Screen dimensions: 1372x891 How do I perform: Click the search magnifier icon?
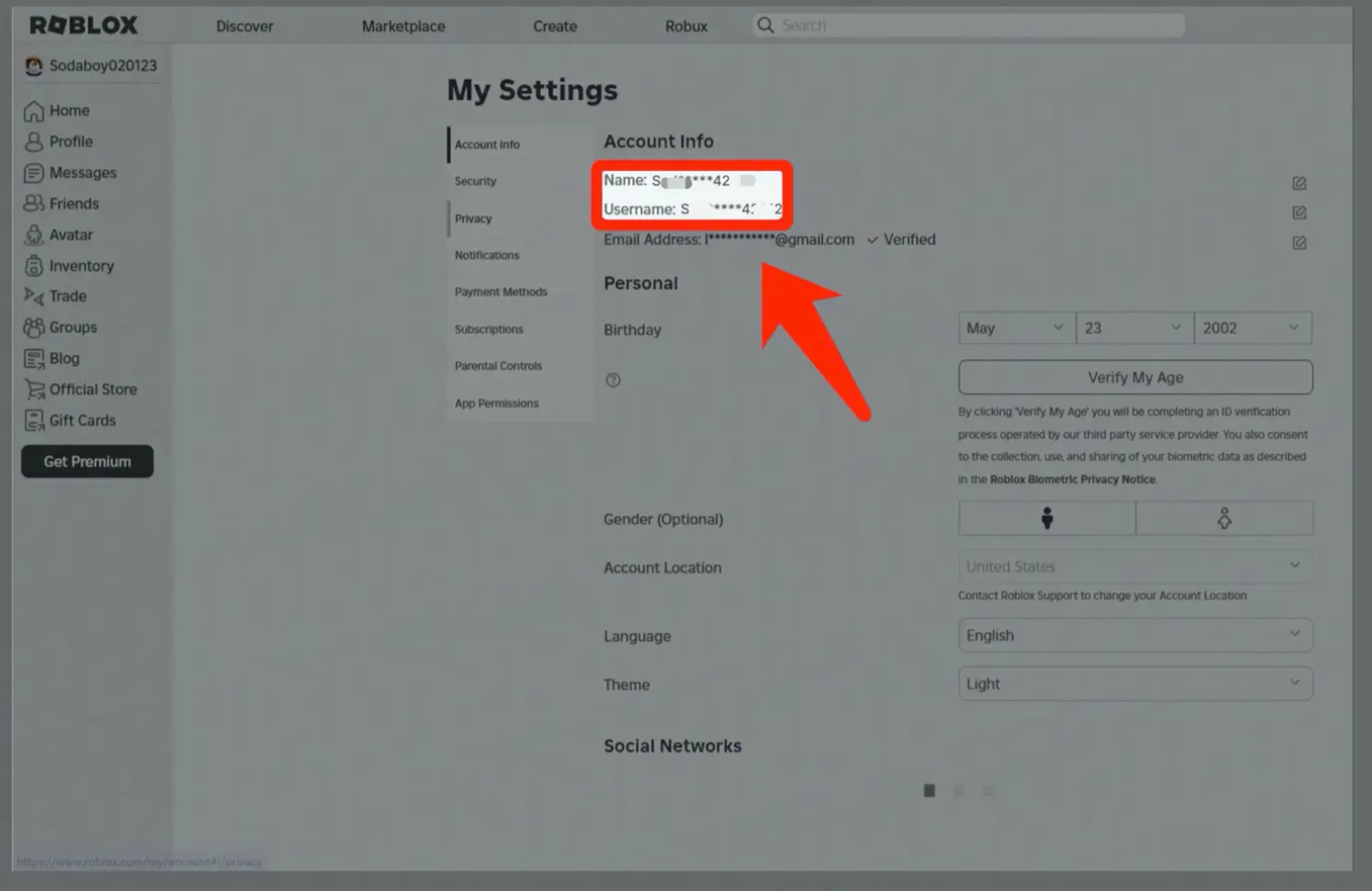coord(765,26)
